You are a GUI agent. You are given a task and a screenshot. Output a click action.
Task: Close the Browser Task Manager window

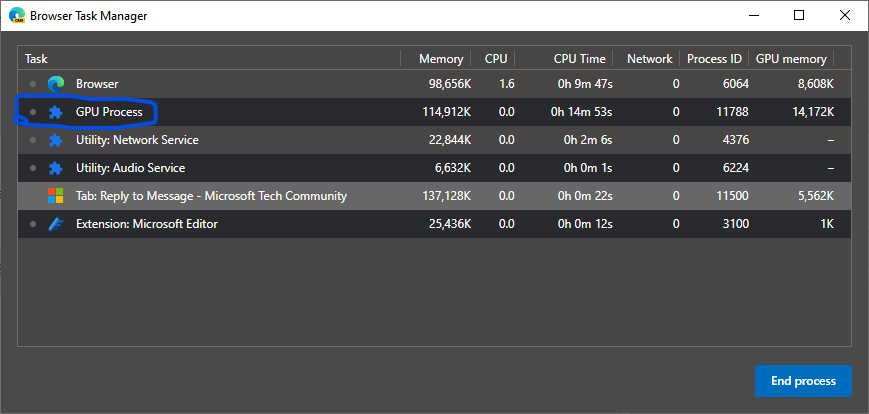click(844, 16)
